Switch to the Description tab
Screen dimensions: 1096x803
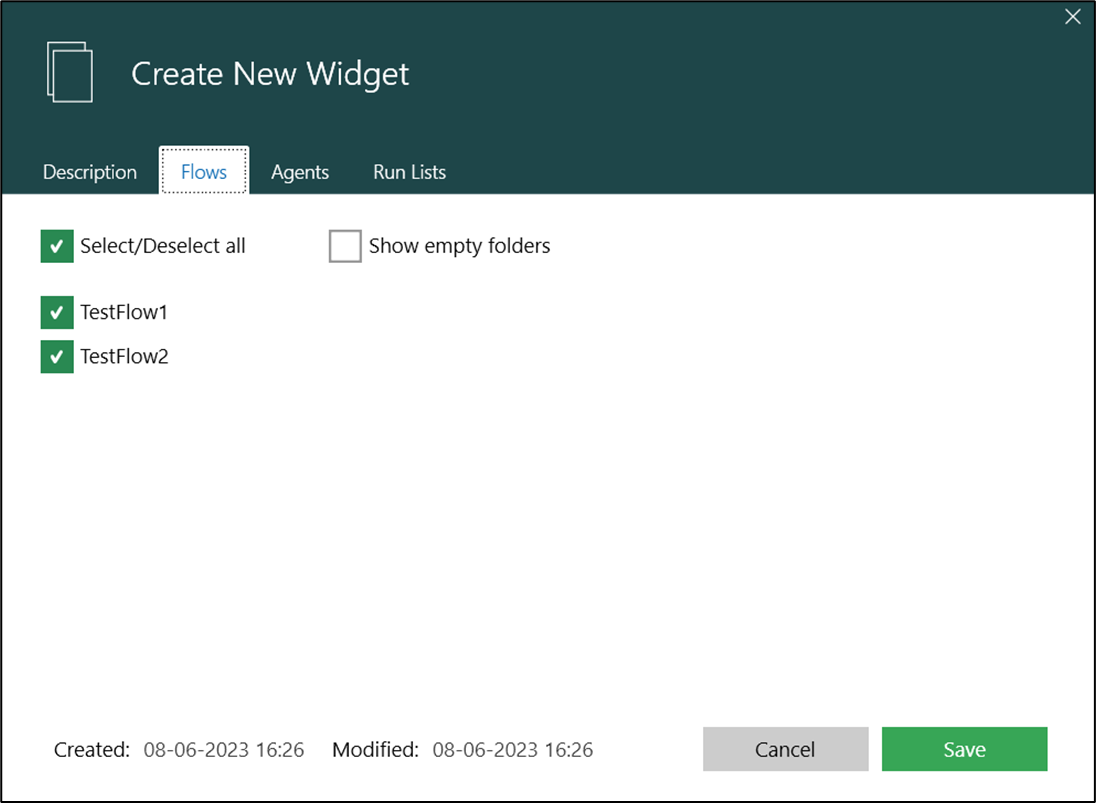click(90, 172)
